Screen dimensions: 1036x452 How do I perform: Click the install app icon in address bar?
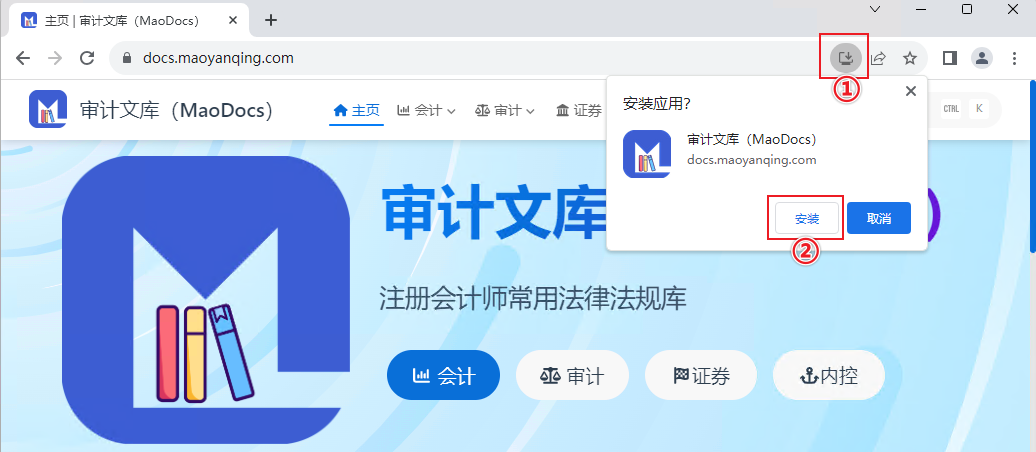[x=846, y=58]
